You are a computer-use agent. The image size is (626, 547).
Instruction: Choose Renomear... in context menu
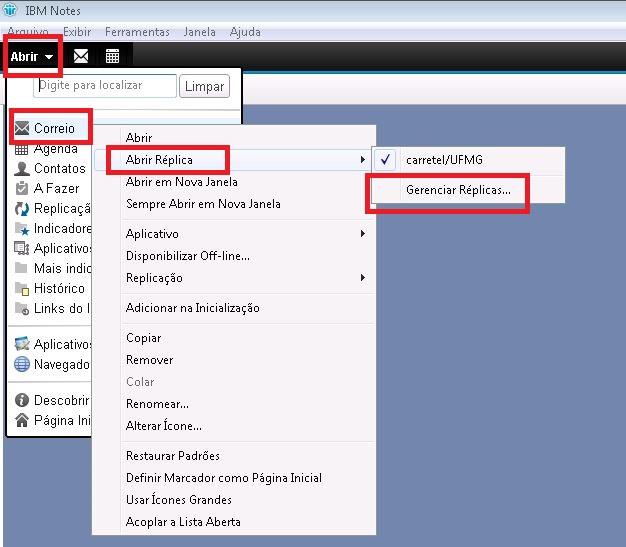pyautogui.click(x=157, y=404)
